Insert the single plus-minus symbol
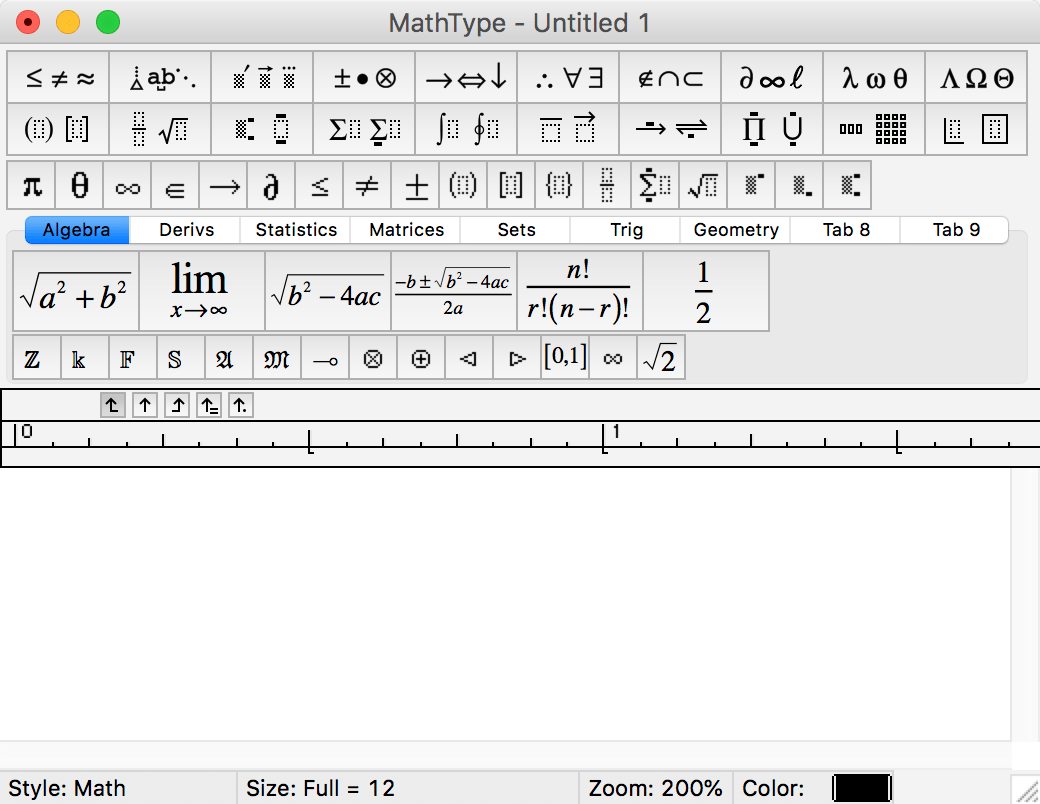The height and width of the screenshot is (804, 1040). pyautogui.click(x=415, y=185)
